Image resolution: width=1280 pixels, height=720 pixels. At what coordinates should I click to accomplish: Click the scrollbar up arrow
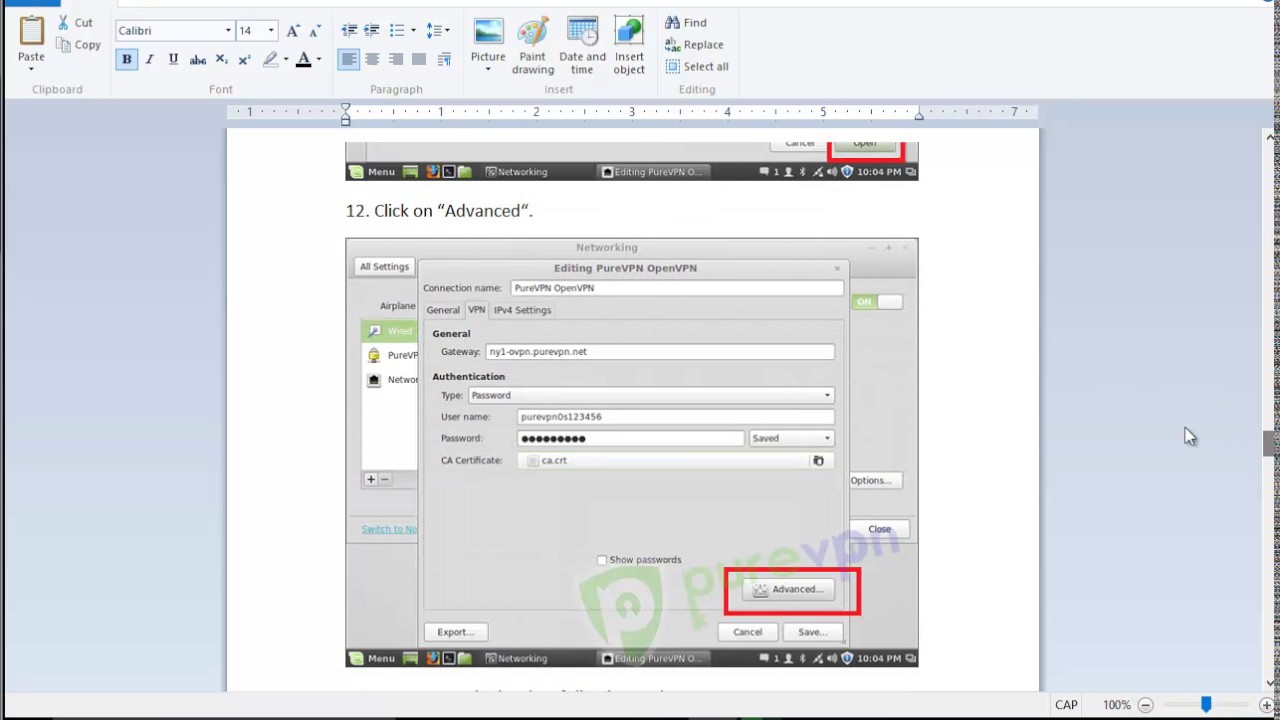(x=1270, y=137)
